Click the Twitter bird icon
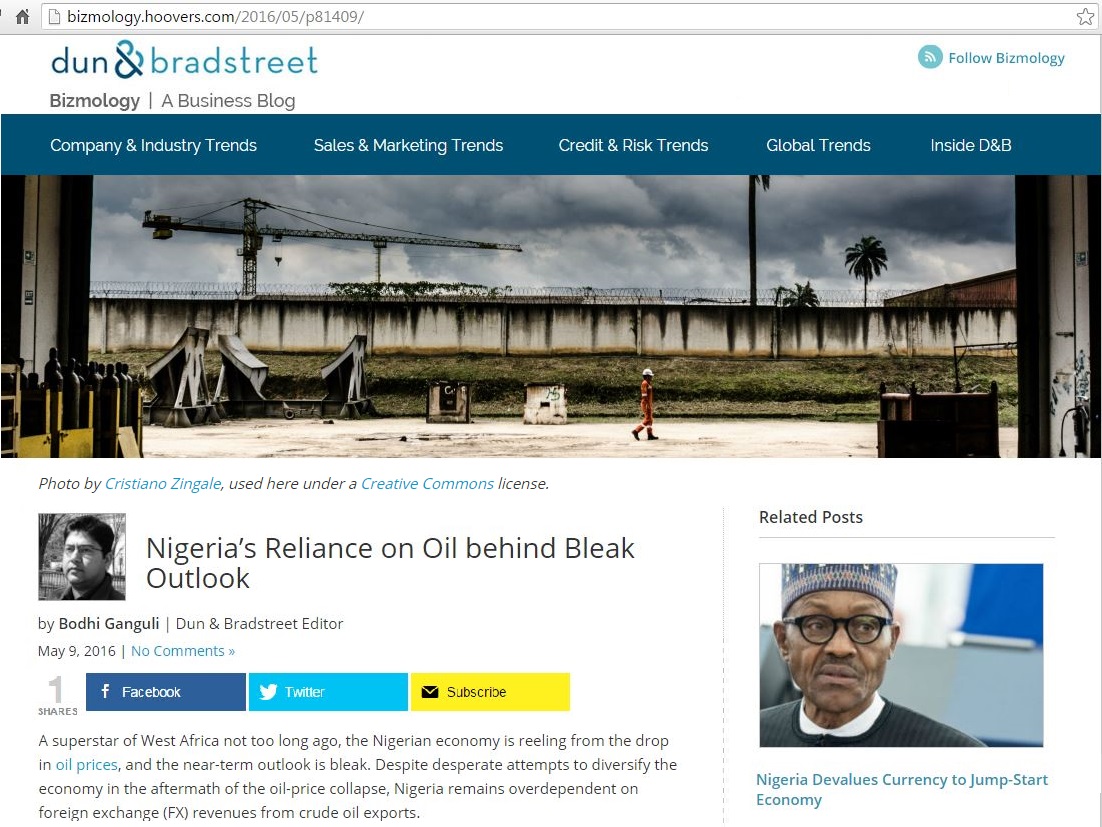The height and width of the screenshot is (827, 1102). click(x=268, y=692)
